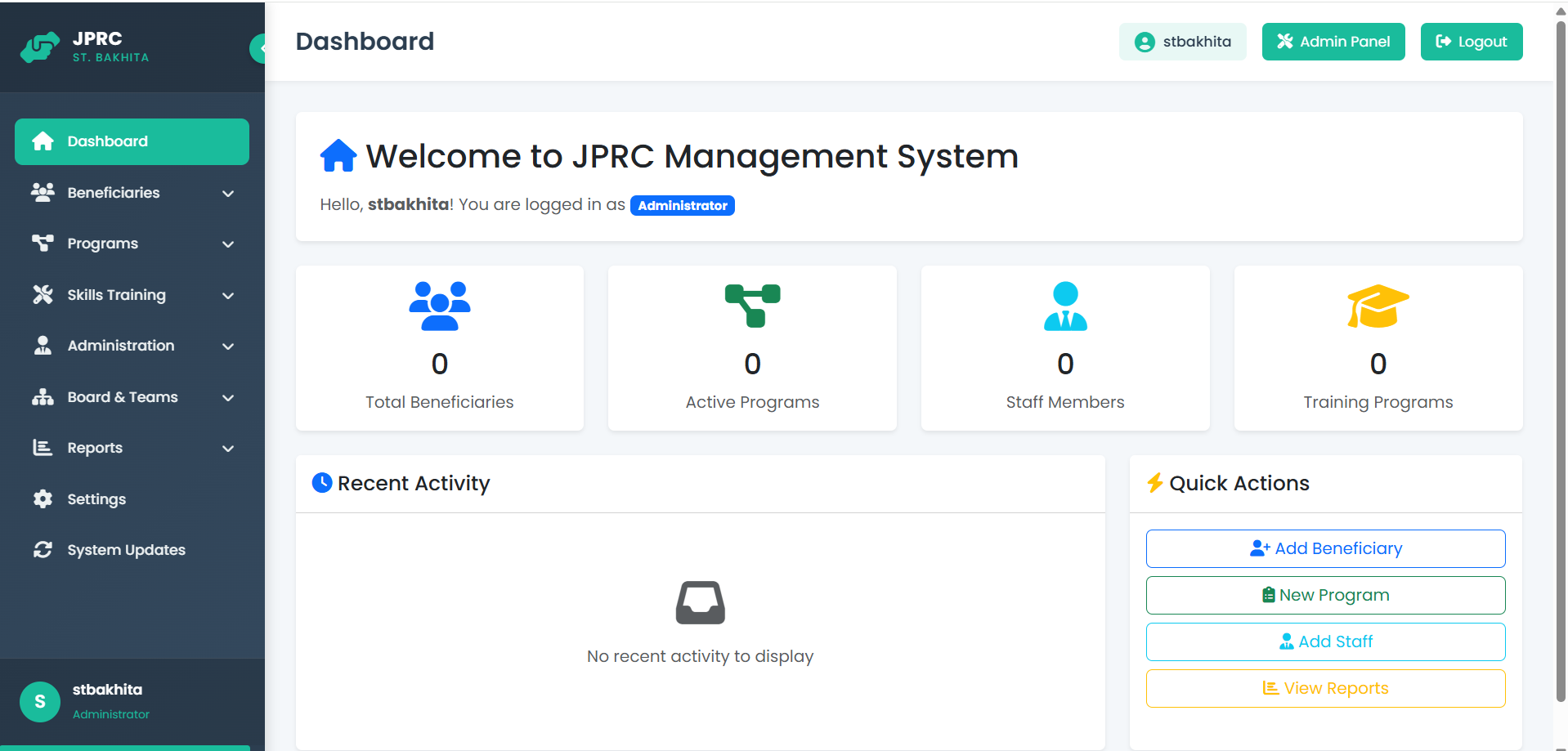Click the Add Beneficiary button

(1324, 548)
